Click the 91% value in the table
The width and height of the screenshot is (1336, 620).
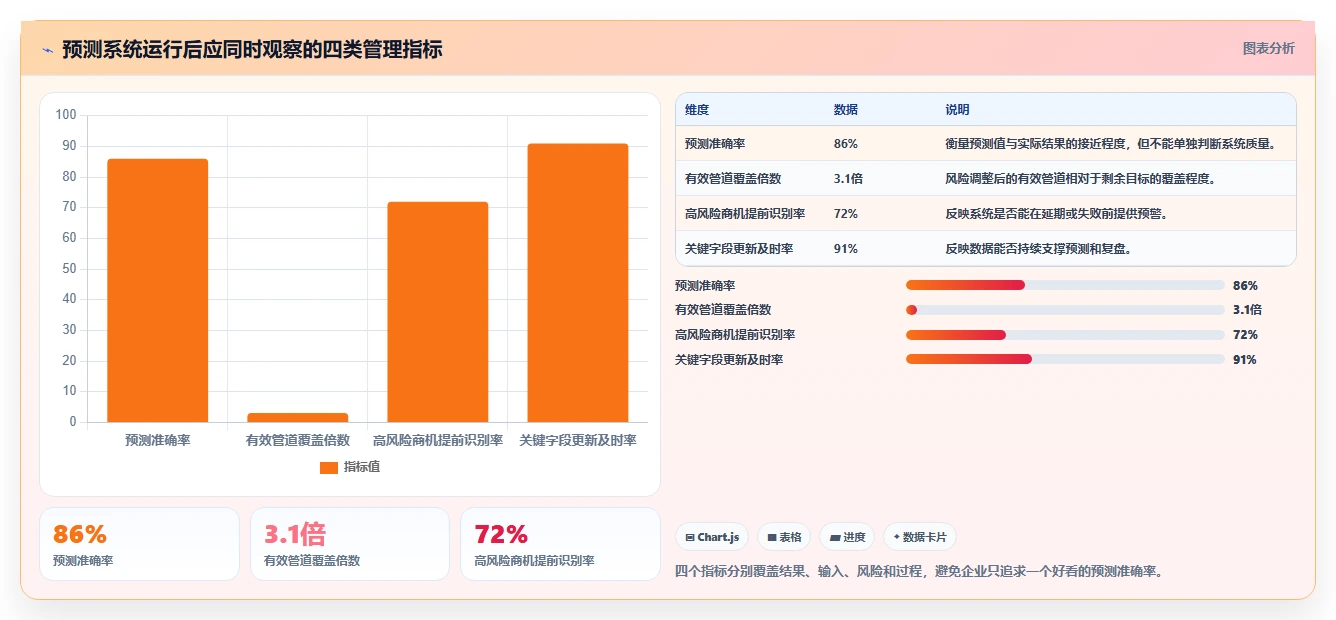click(845, 249)
